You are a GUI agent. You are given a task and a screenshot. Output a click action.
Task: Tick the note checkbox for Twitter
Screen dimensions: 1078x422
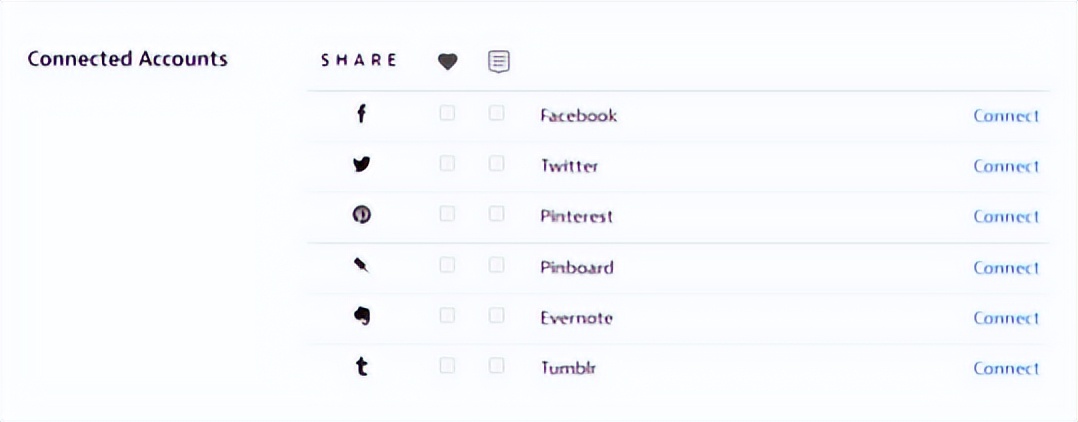click(496, 164)
